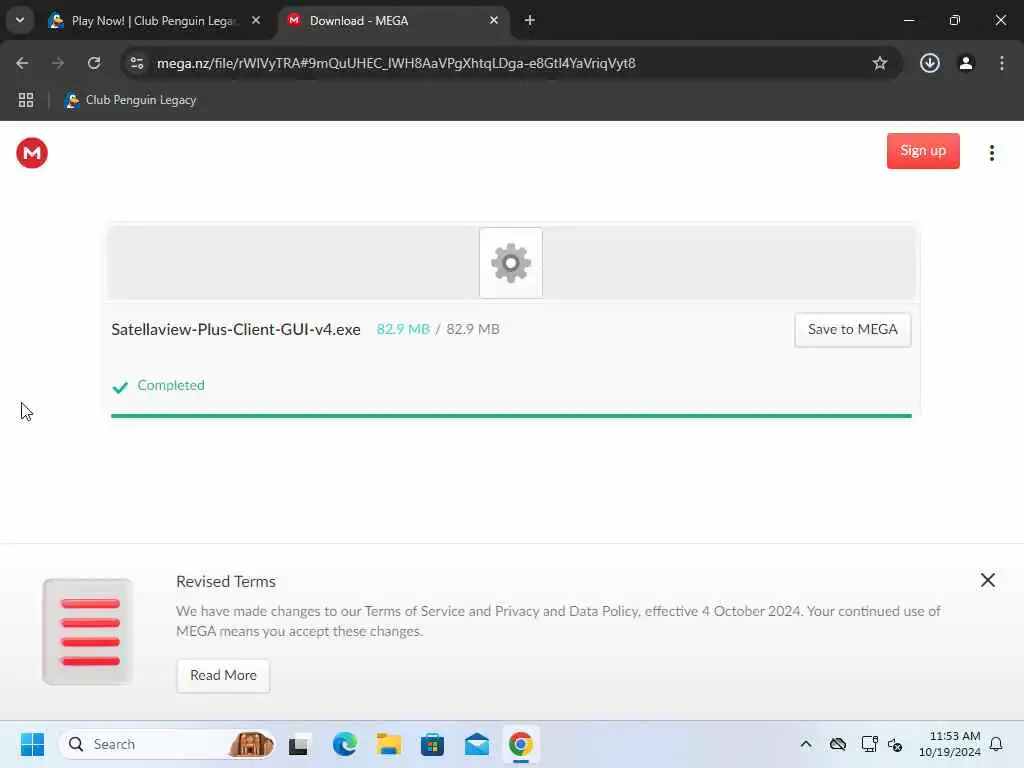Open the clock and date panel
This screenshot has height=768, width=1024.
950,744
